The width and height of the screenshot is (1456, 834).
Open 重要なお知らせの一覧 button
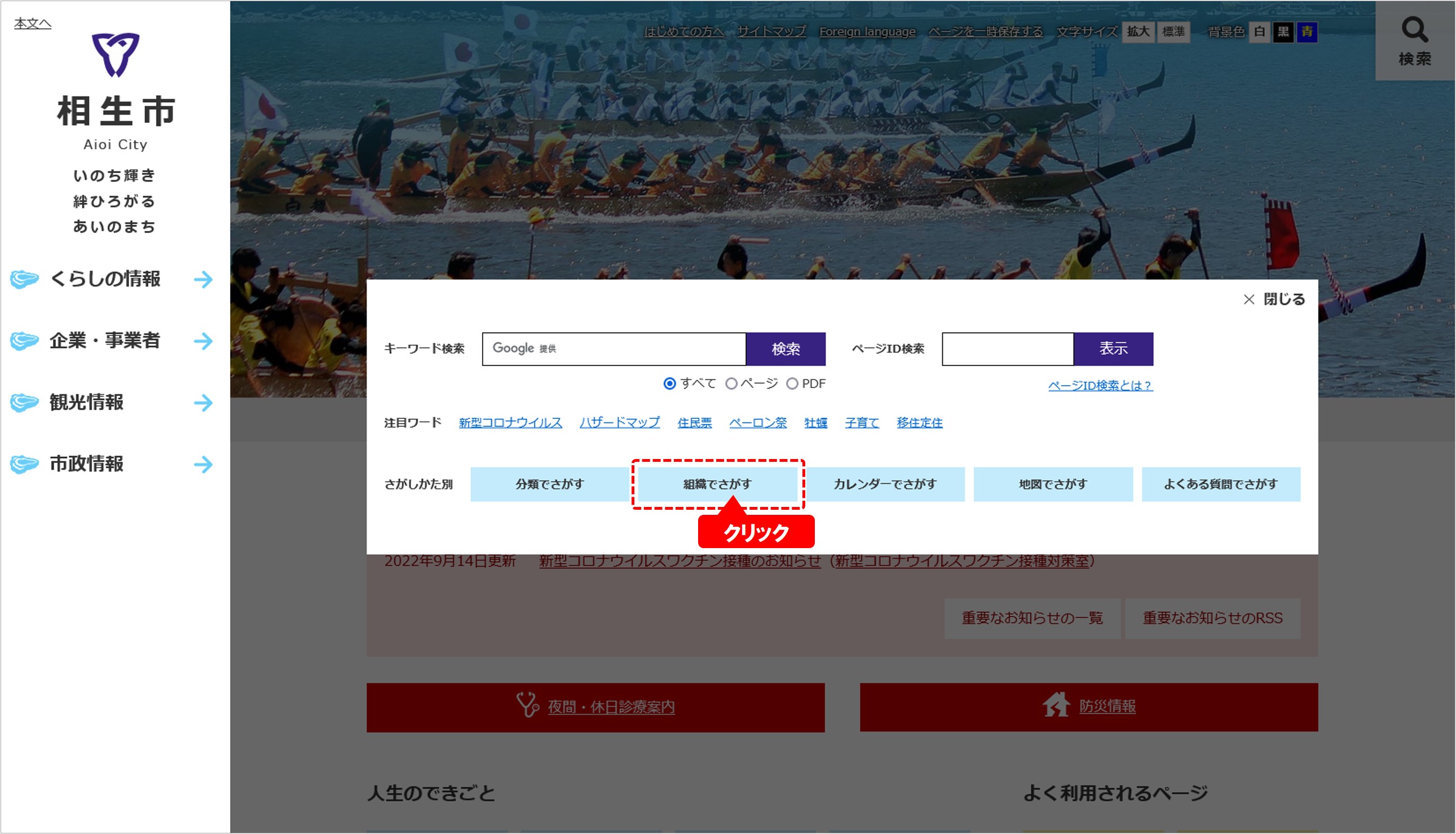coord(1032,619)
